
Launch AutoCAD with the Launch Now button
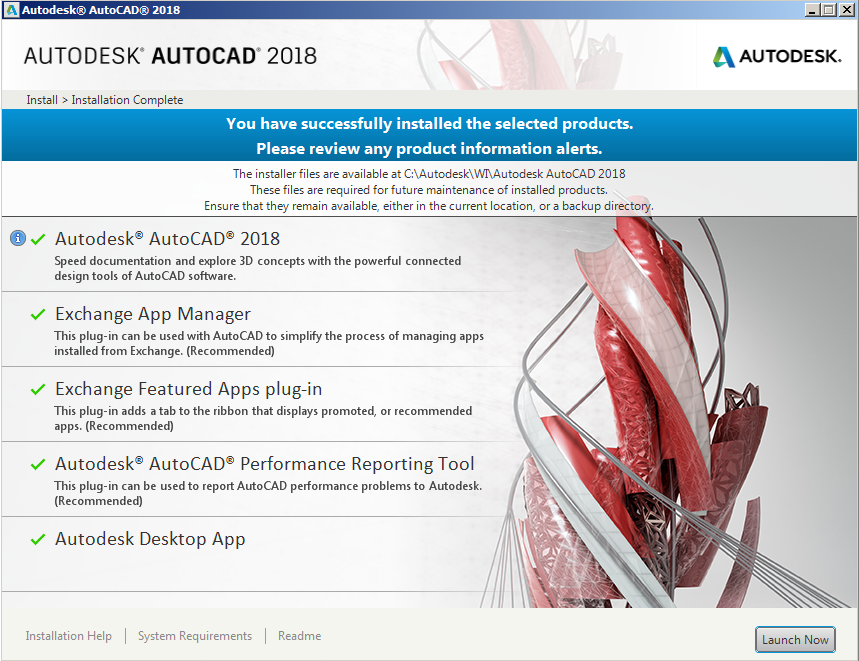(795, 639)
